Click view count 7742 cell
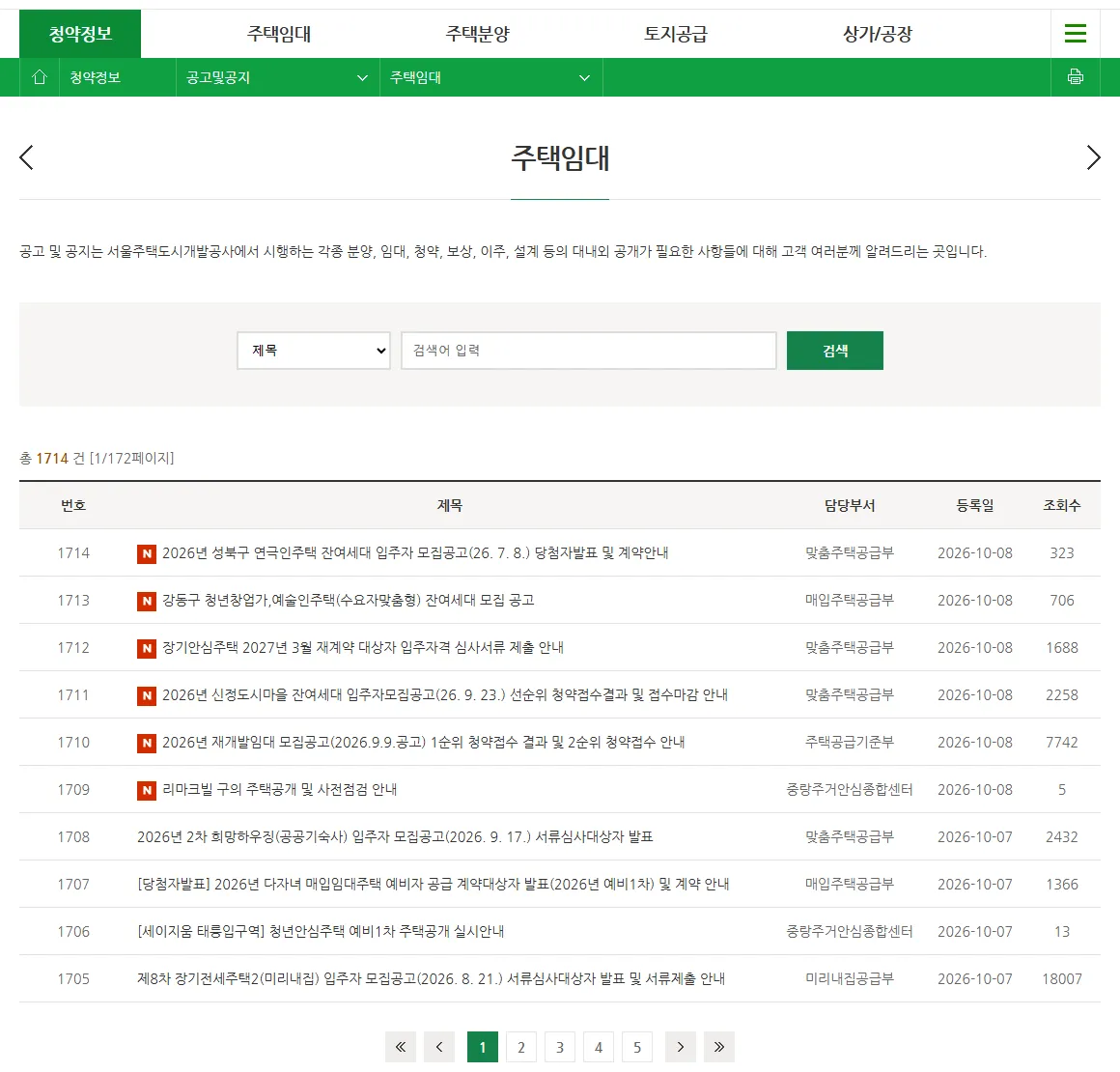This screenshot has width=1120, height=1072. [1061, 743]
